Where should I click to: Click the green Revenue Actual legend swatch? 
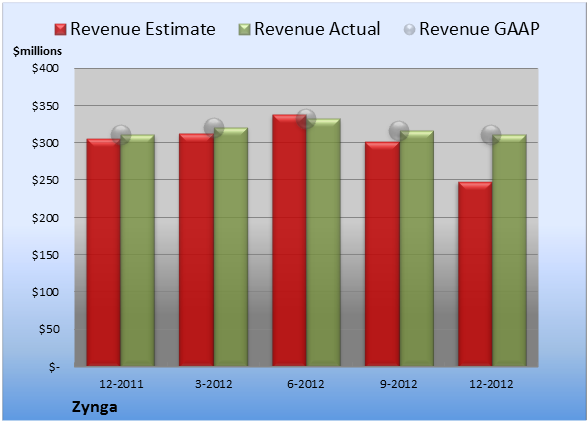pos(244,30)
